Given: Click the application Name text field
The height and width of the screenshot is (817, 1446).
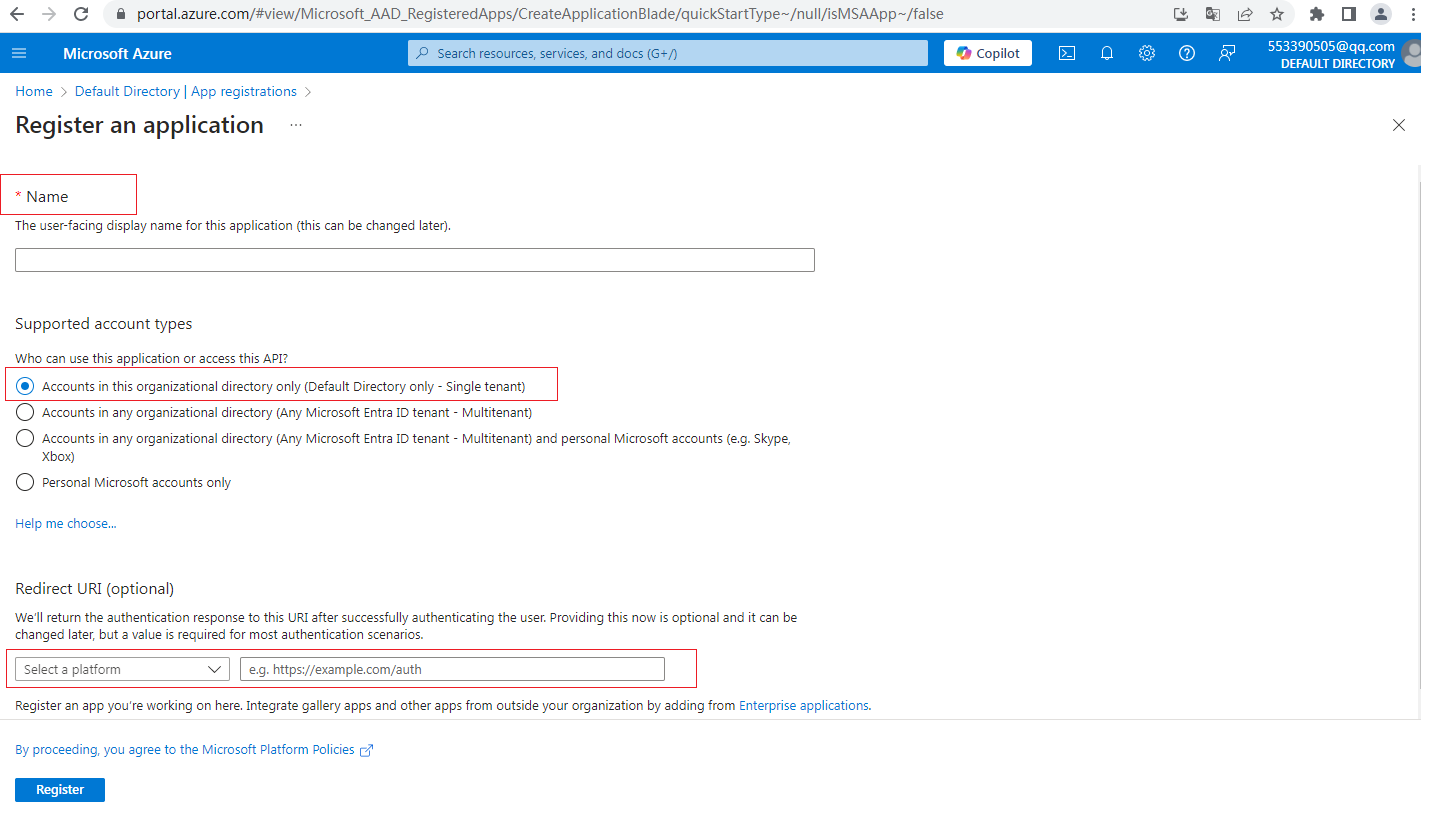Looking at the screenshot, I should 415,260.
